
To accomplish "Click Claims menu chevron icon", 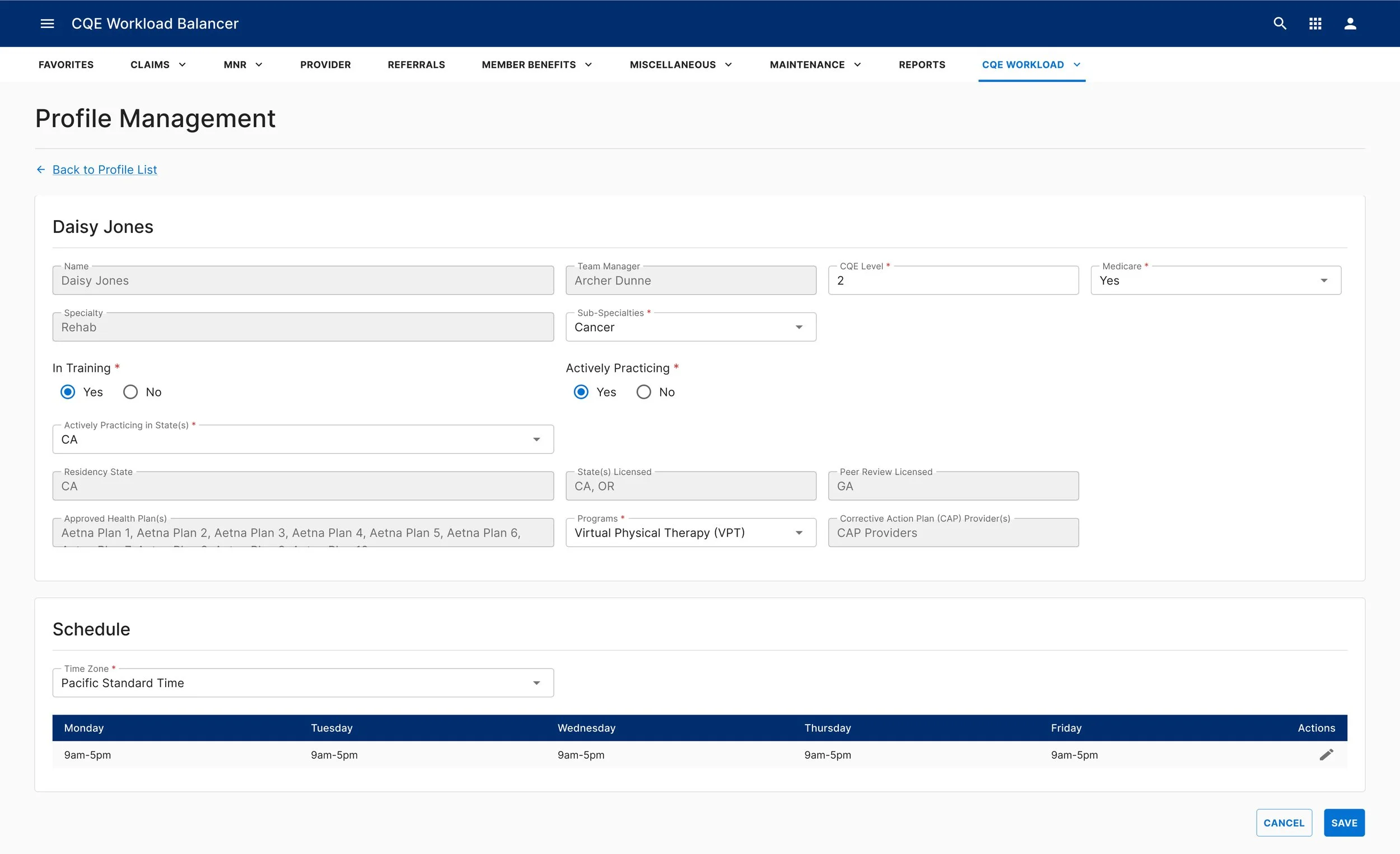I will pyautogui.click(x=183, y=65).
